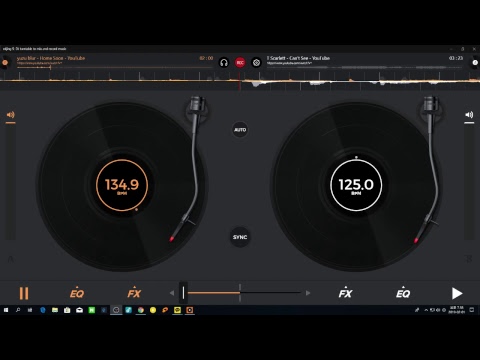Viewport: 480px width, 360px height.
Task: Click the right deck volume fader track
Action: pyautogui.click(x=469, y=182)
